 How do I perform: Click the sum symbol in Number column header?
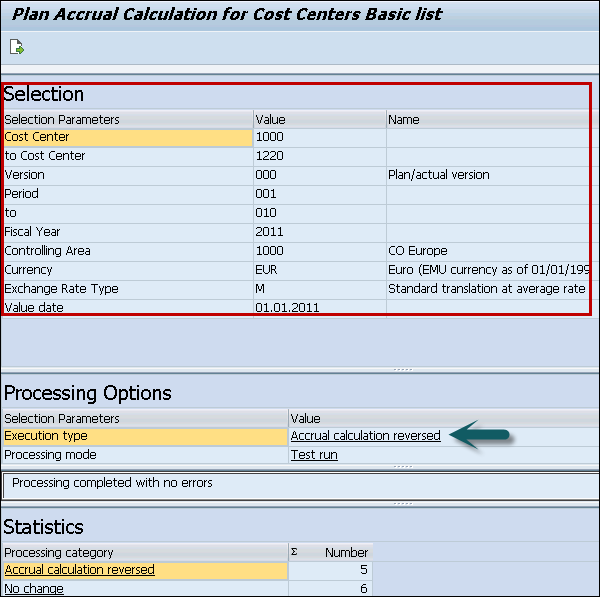[x=294, y=552]
